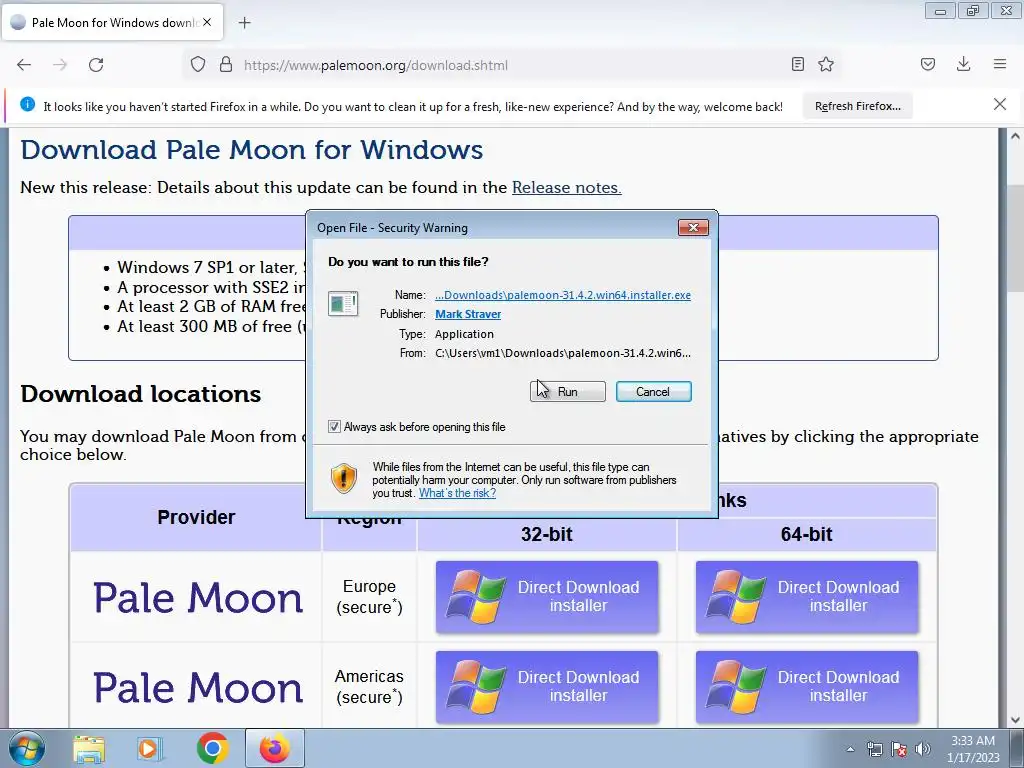
Task: Click the Firefox back arrow
Action: [x=24, y=65]
